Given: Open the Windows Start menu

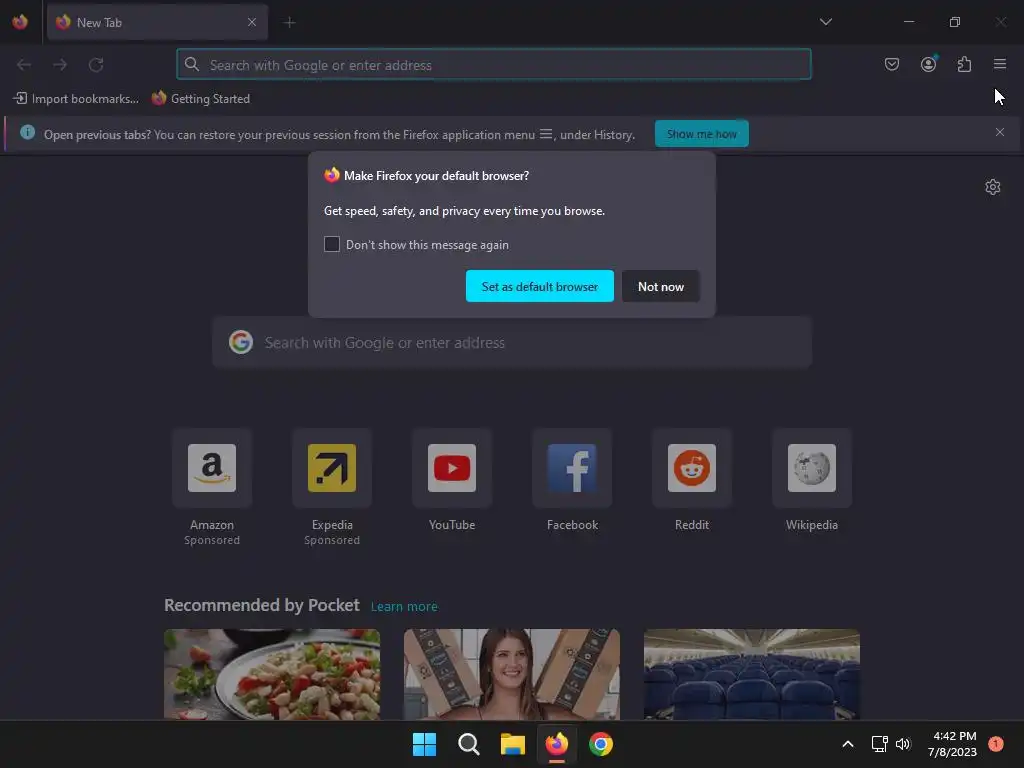Looking at the screenshot, I should point(424,744).
